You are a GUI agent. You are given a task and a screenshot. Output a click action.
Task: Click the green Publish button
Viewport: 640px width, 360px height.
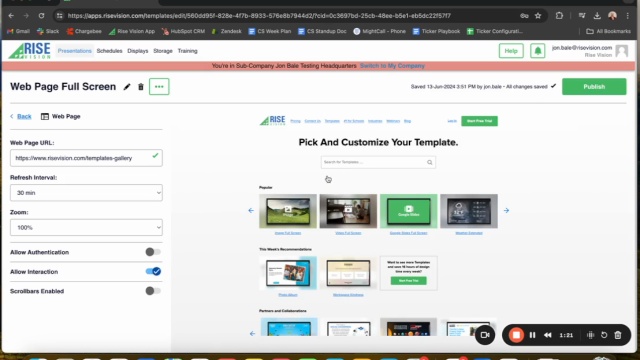tap(594, 87)
